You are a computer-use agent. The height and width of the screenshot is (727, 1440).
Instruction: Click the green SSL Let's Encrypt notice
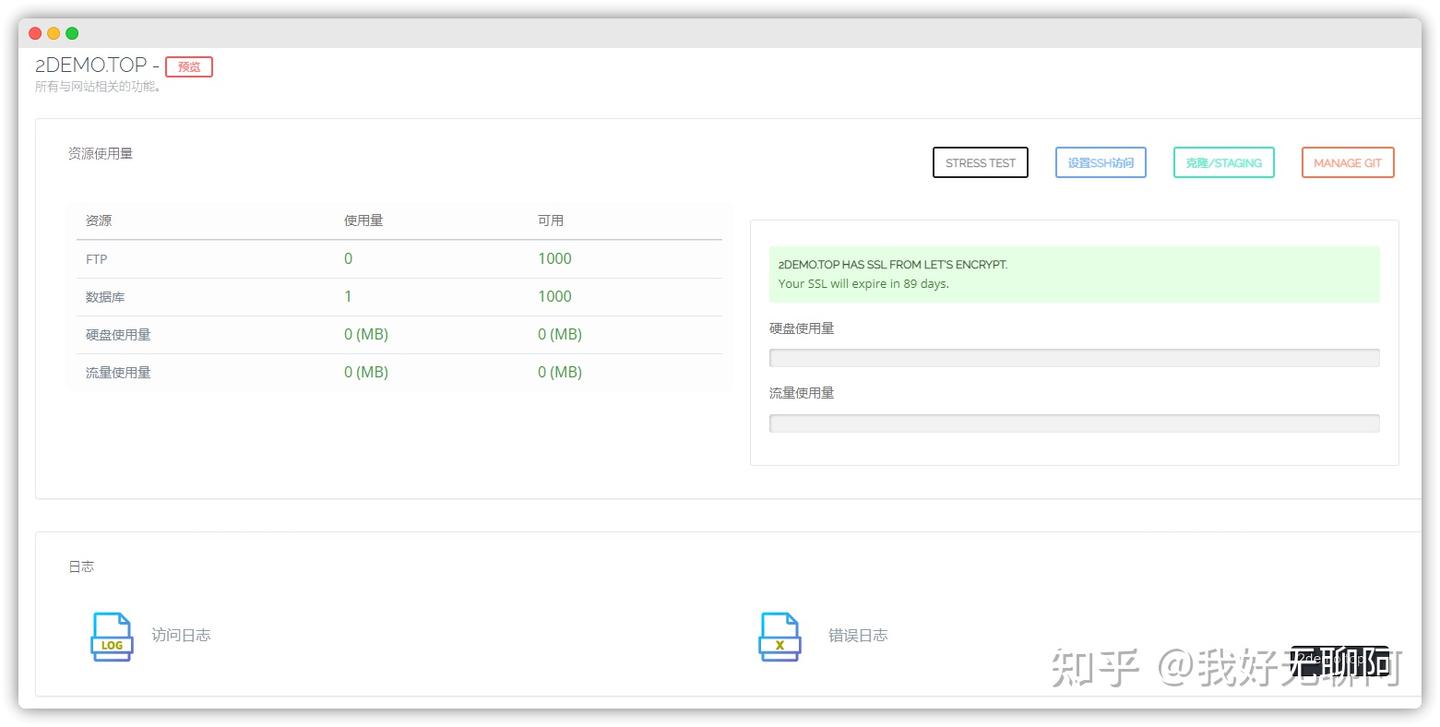coord(1074,275)
